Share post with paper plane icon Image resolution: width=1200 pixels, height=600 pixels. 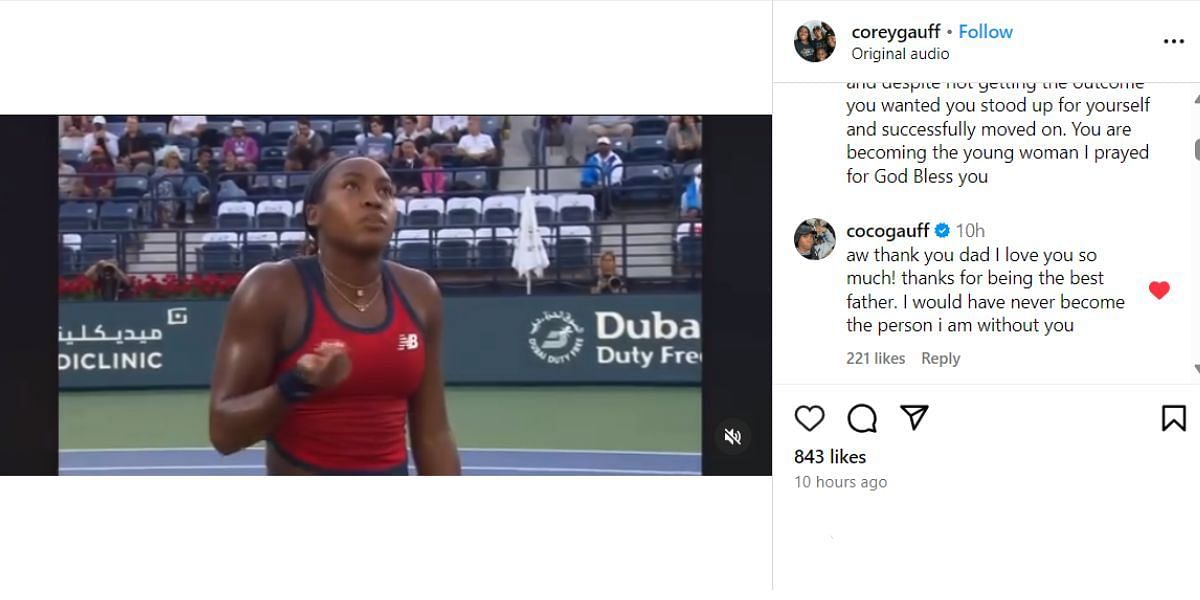914,417
